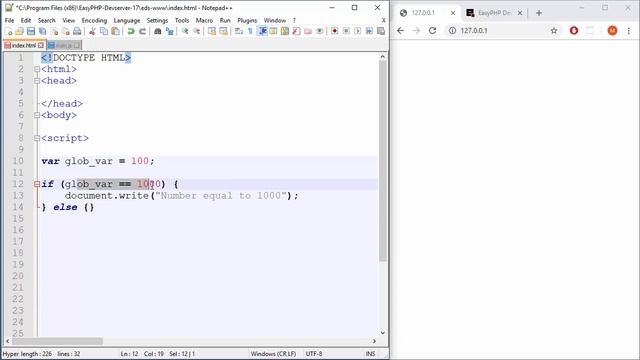The width and height of the screenshot is (640, 360).
Task: Switch to the EasyPHP Chrome tab
Action: tap(494, 13)
